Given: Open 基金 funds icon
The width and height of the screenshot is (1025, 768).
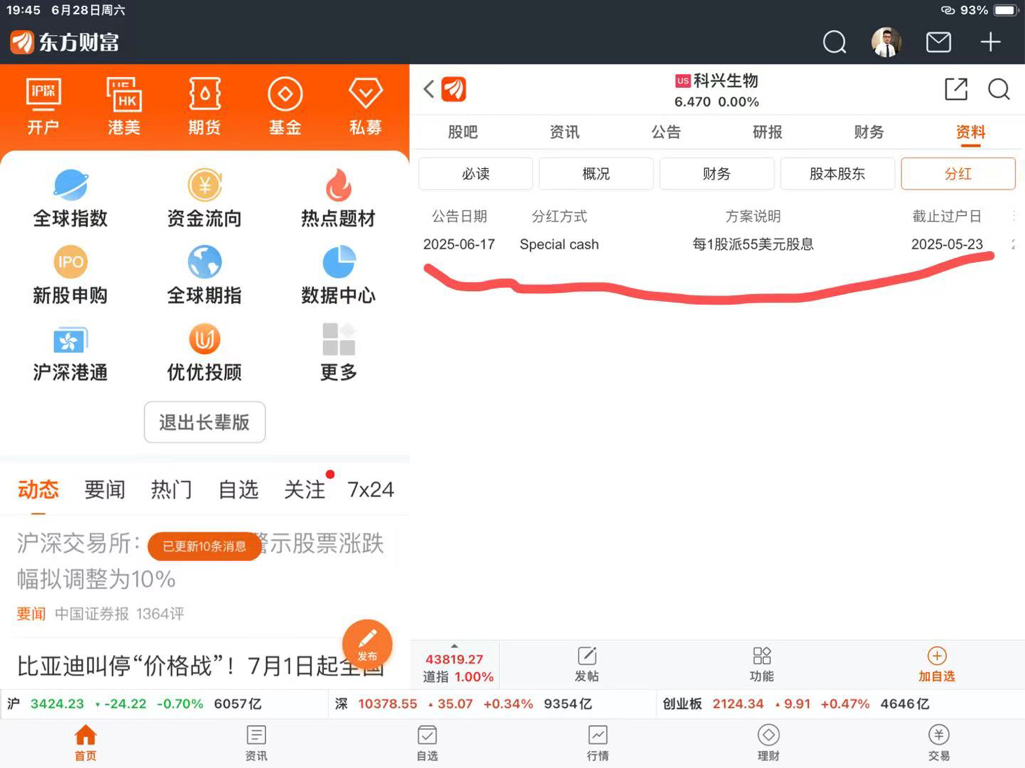Looking at the screenshot, I should point(285,106).
